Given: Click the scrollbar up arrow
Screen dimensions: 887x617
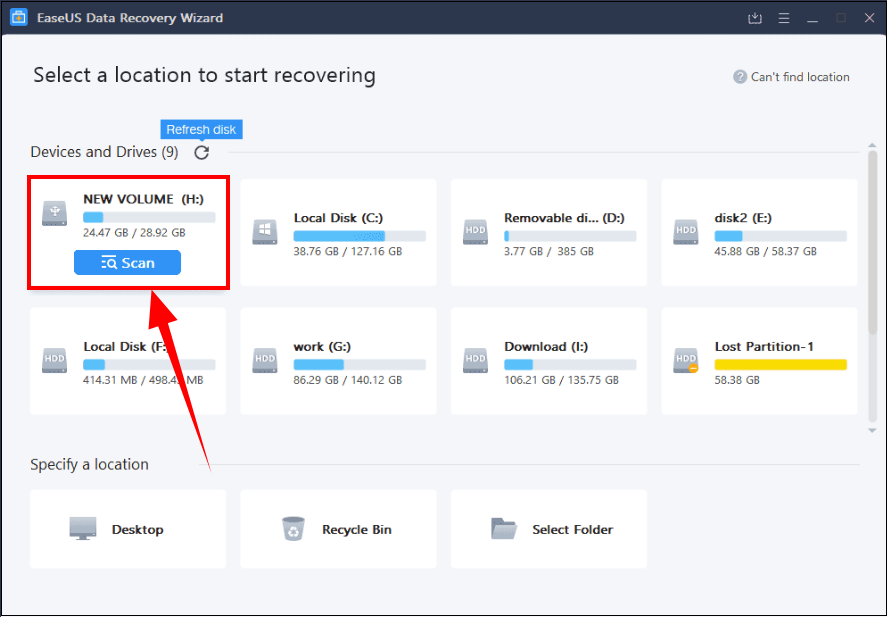Looking at the screenshot, I should pos(872,146).
